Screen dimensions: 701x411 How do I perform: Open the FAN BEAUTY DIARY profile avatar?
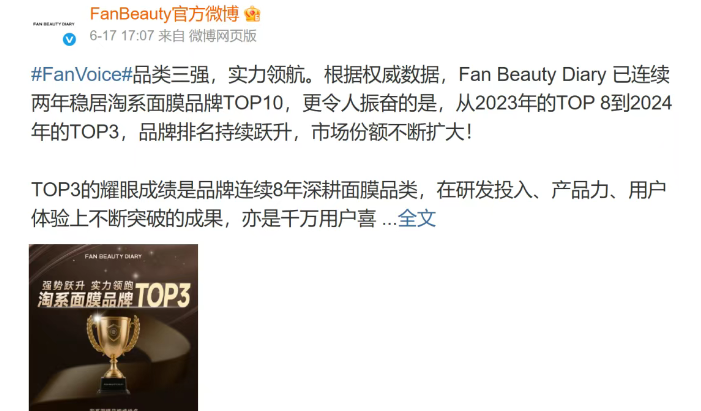[54, 24]
